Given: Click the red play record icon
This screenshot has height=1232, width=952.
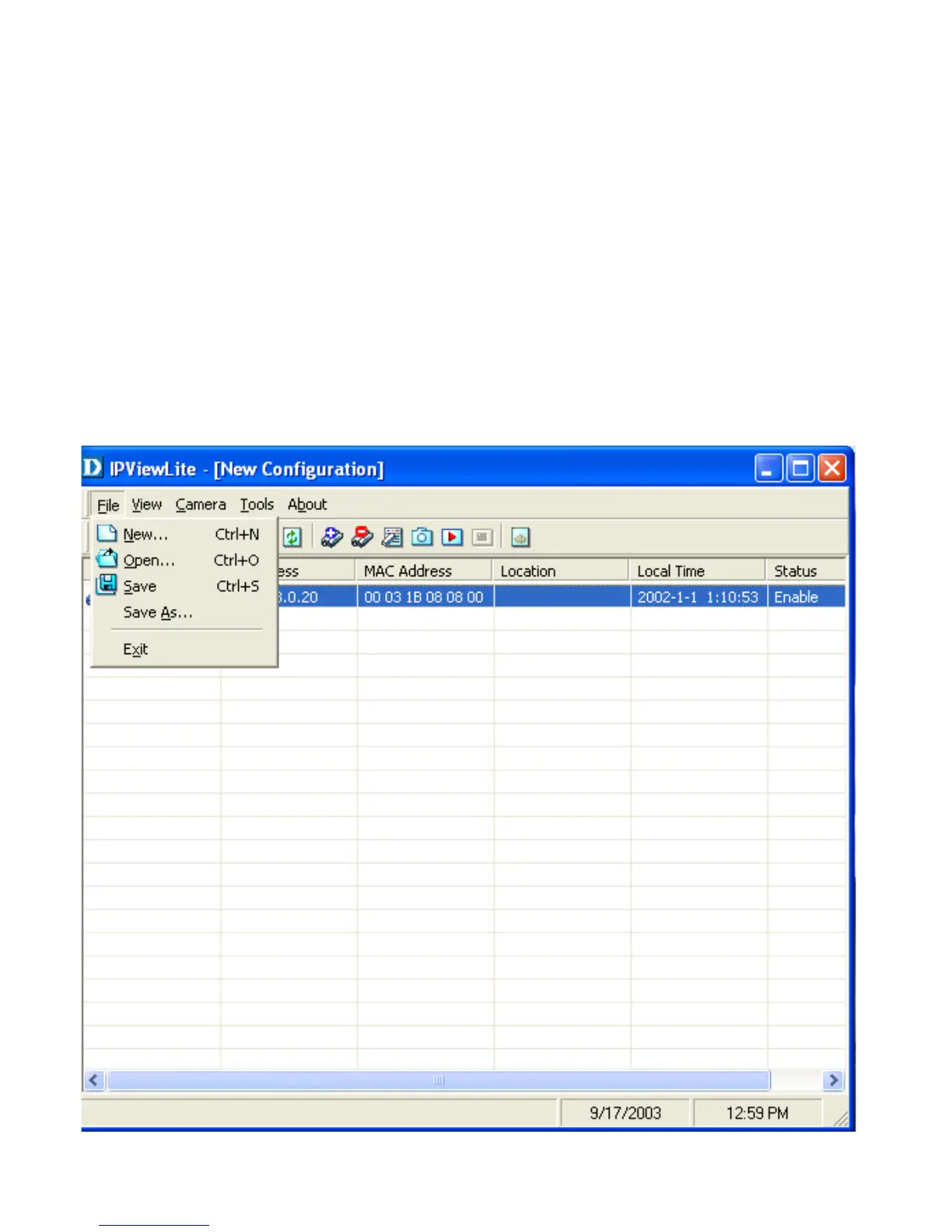Looking at the screenshot, I should click(452, 537).
